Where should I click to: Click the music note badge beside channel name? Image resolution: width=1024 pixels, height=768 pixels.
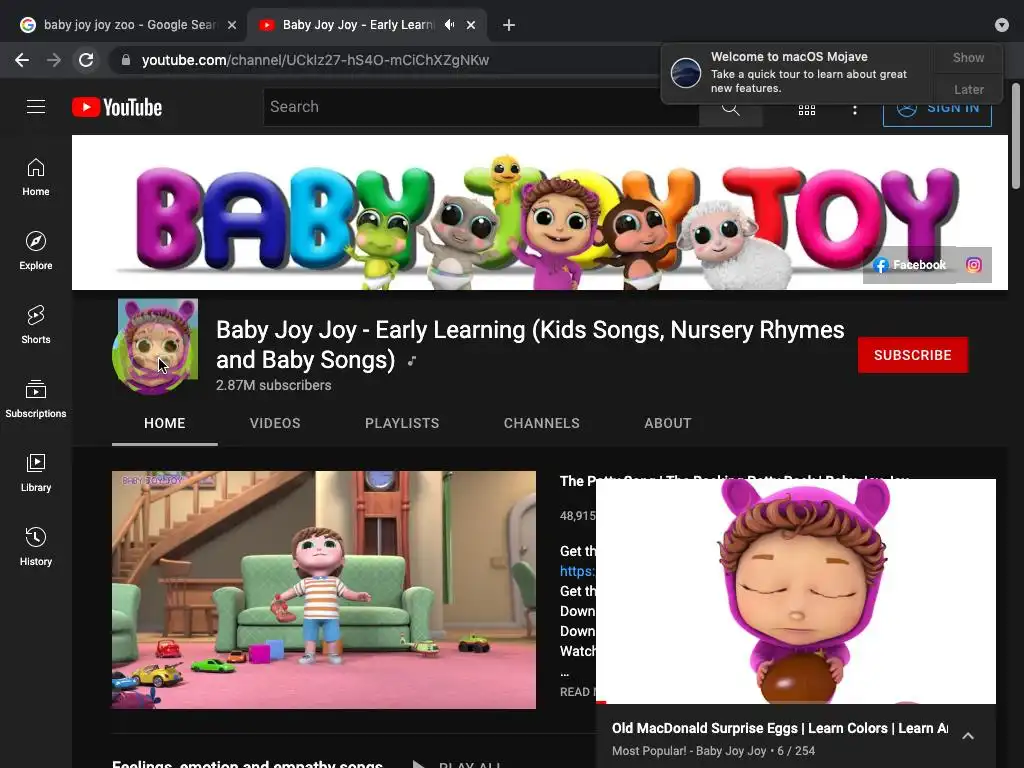411,360
